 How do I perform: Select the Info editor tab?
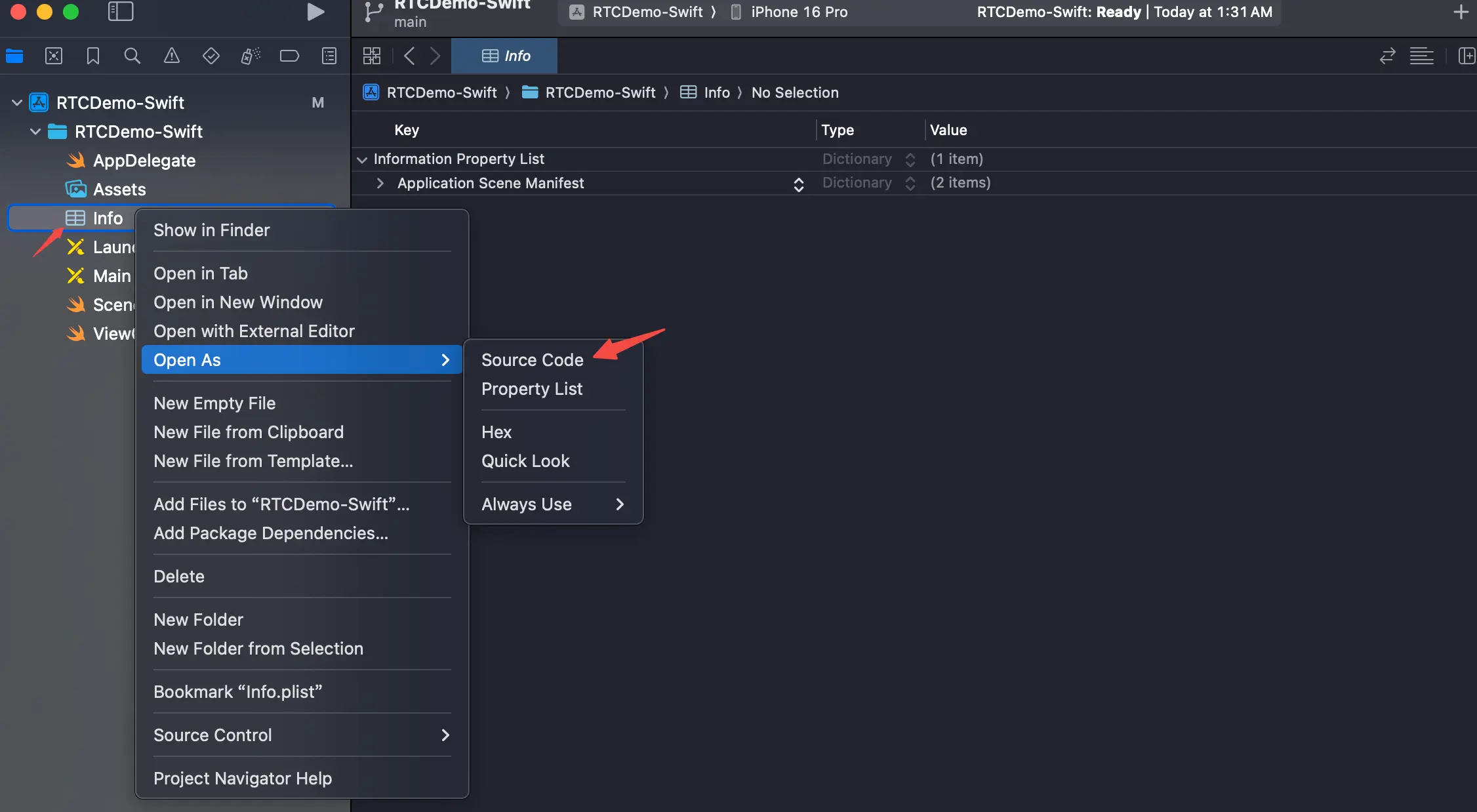(x=505, y=56)
